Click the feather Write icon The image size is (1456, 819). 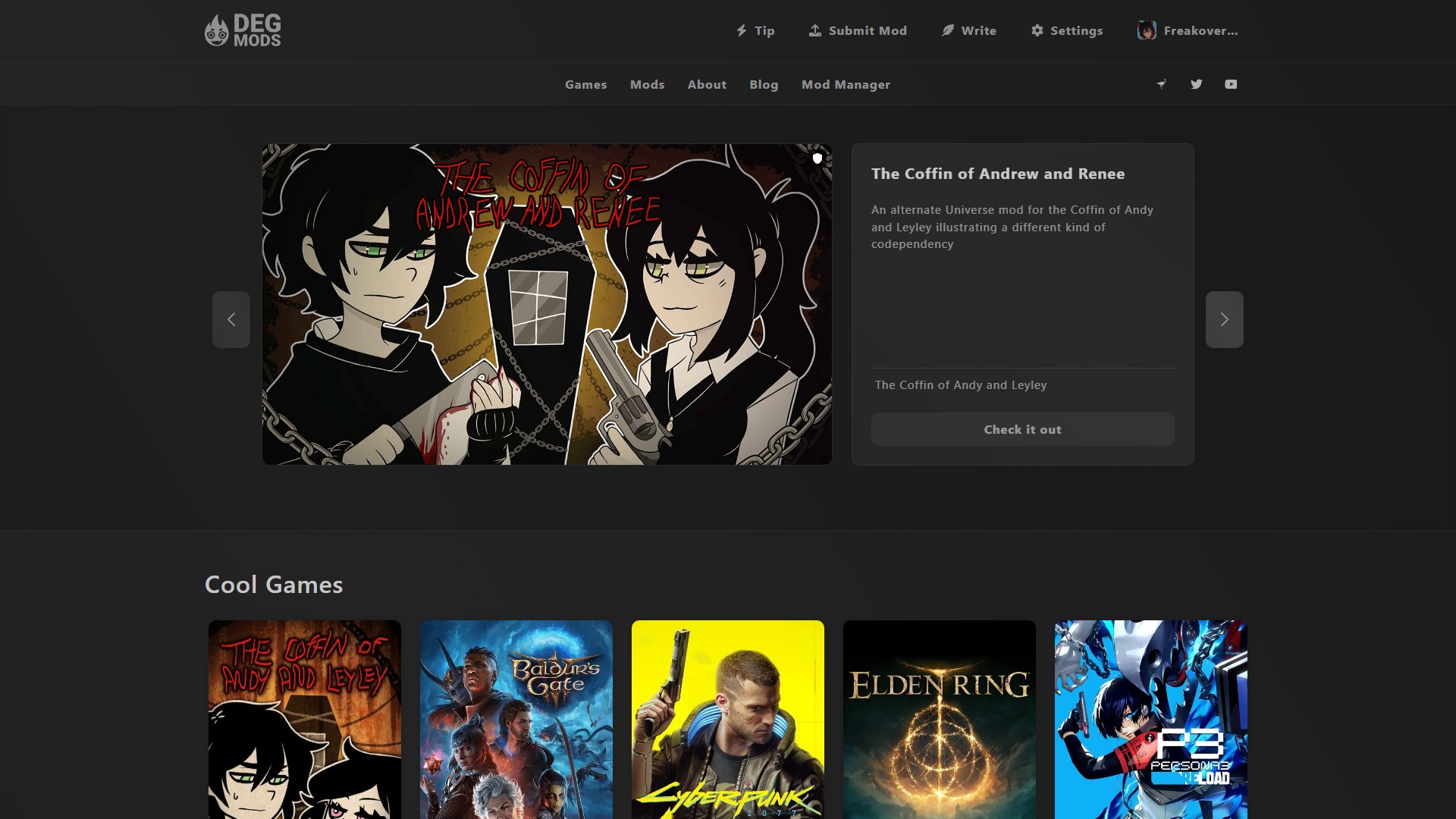pyautogui.click(x=947, y=30)
